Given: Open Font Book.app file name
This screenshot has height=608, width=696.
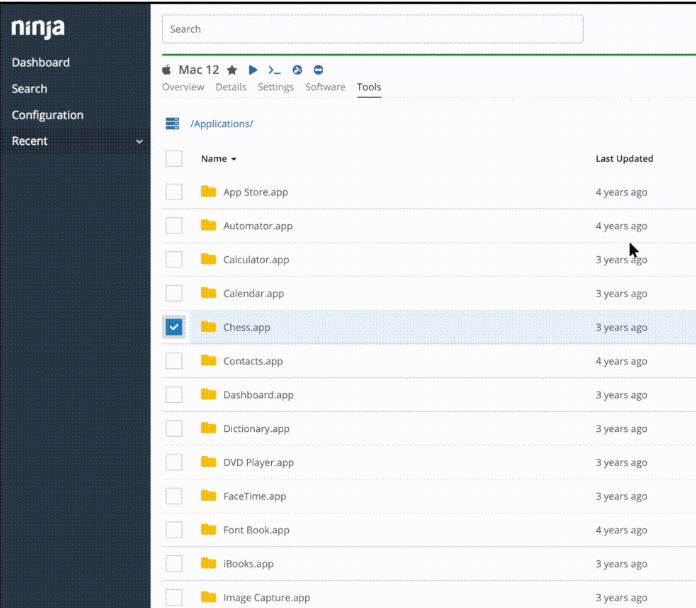Looking at the screenshot, I should (x=256, y=530).
